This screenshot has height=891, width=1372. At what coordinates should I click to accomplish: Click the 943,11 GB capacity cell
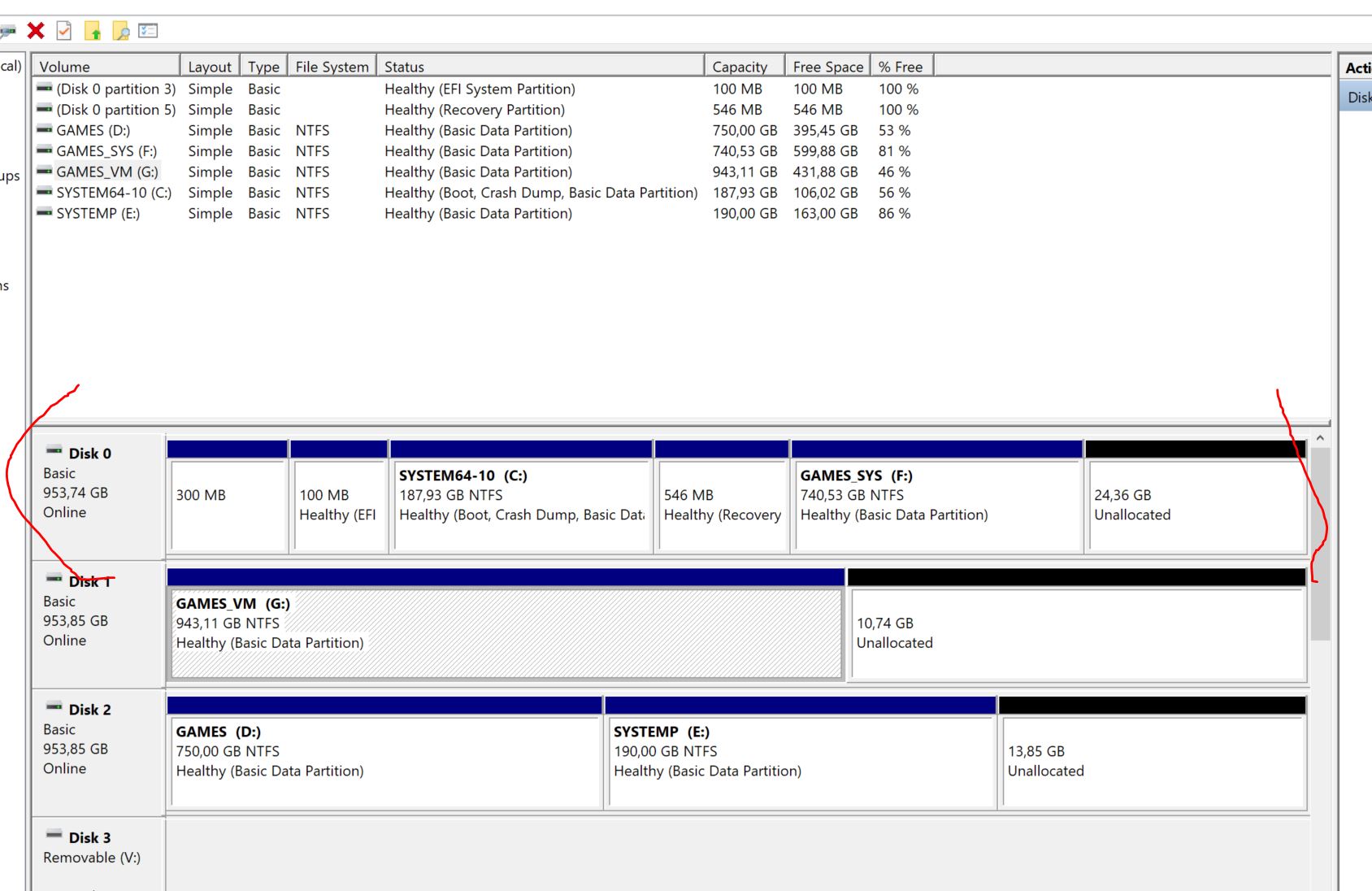click(x=745, y=172)
